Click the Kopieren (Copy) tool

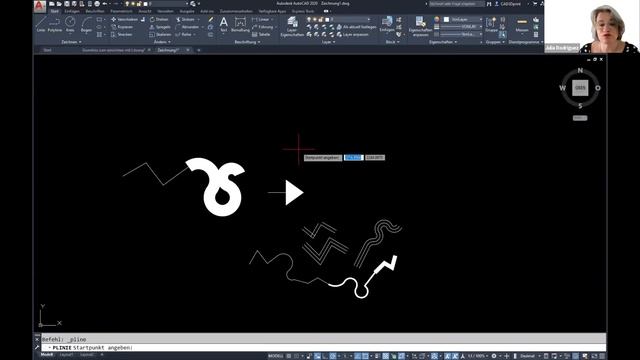(122, 27)
